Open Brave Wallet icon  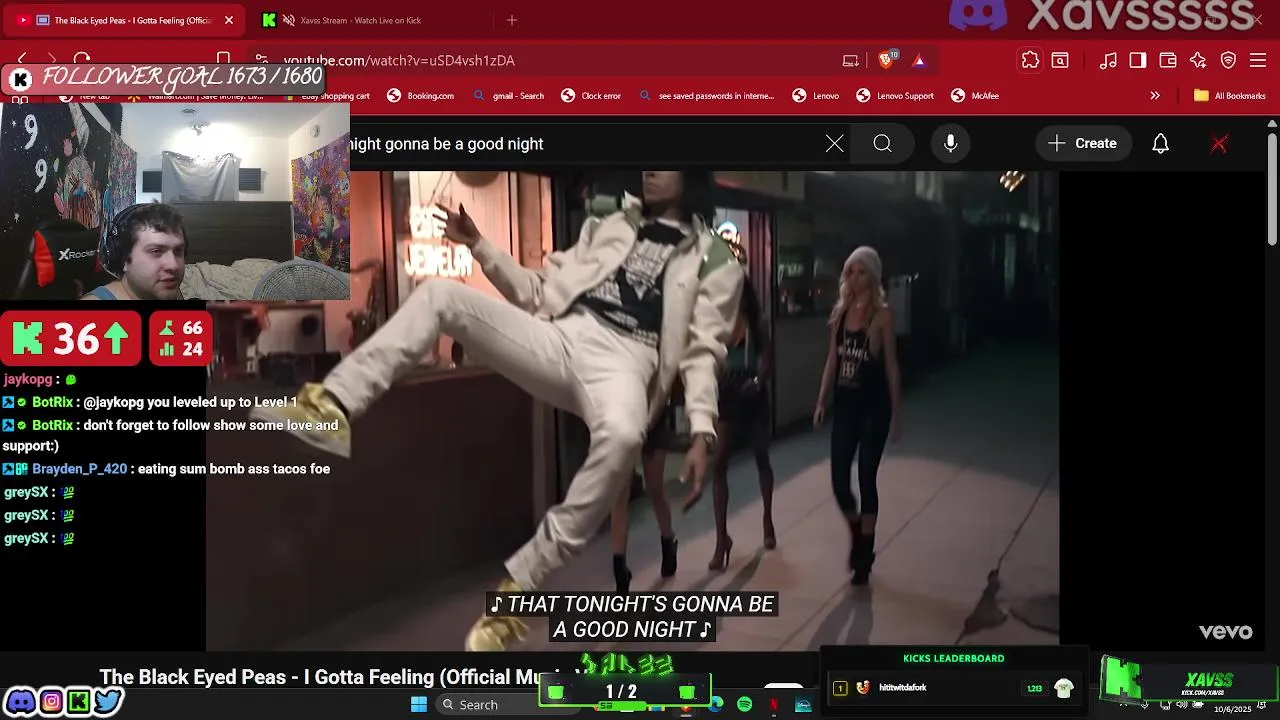[1167, 60]
